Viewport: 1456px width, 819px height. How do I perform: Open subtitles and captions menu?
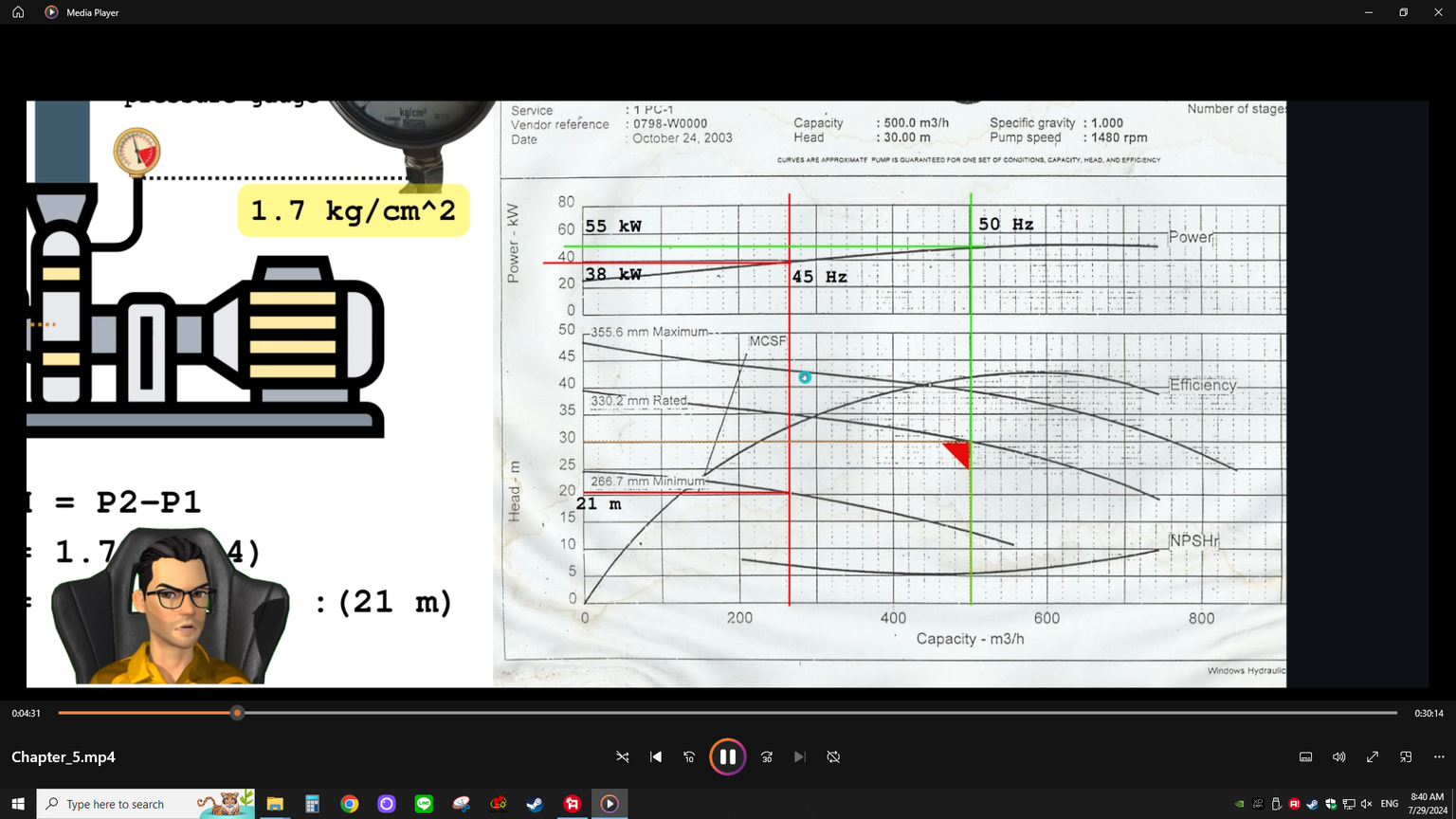[x=1305, y=756]
